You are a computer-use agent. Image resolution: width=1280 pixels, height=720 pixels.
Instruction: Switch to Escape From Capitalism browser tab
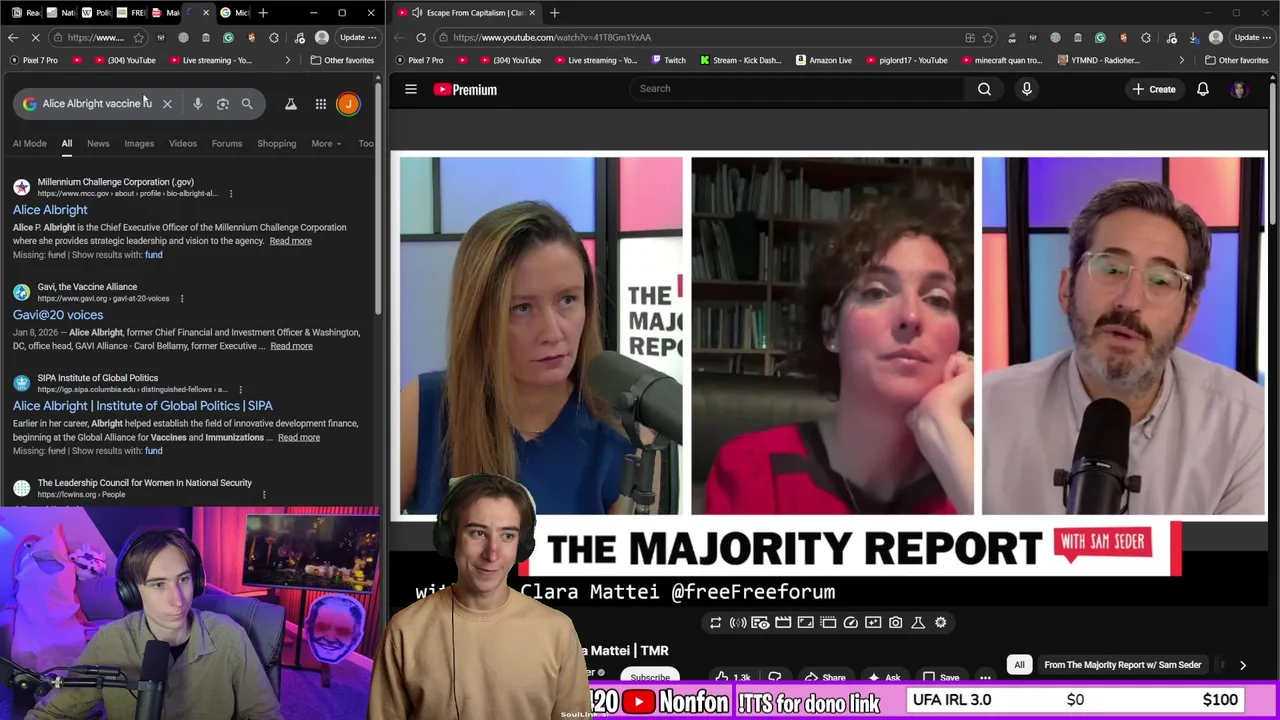(466, 13)
